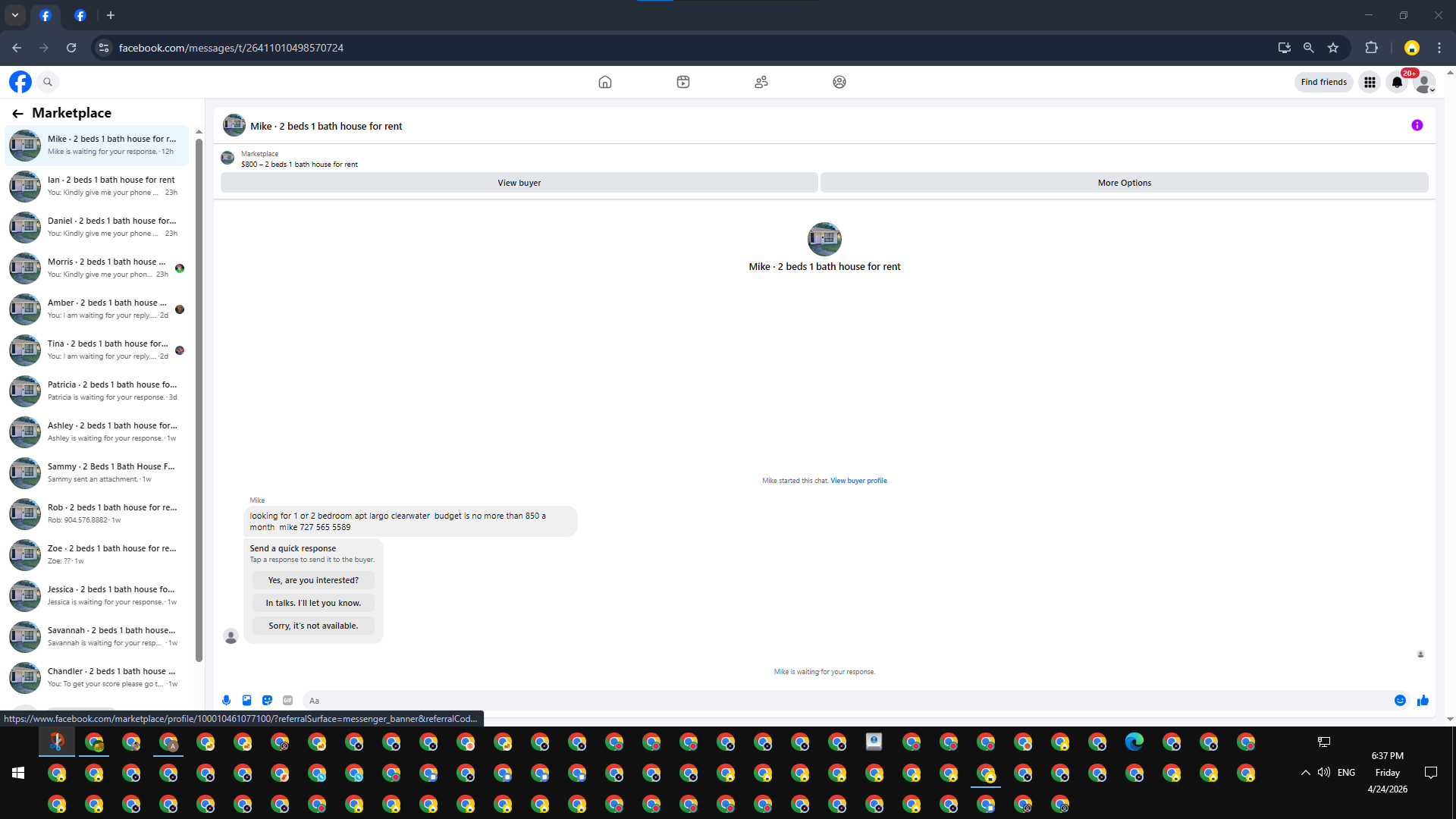The width and height of the screenshot is (1456, 819).
Task: Open the Reels video icon
Action: click(683, 82)
